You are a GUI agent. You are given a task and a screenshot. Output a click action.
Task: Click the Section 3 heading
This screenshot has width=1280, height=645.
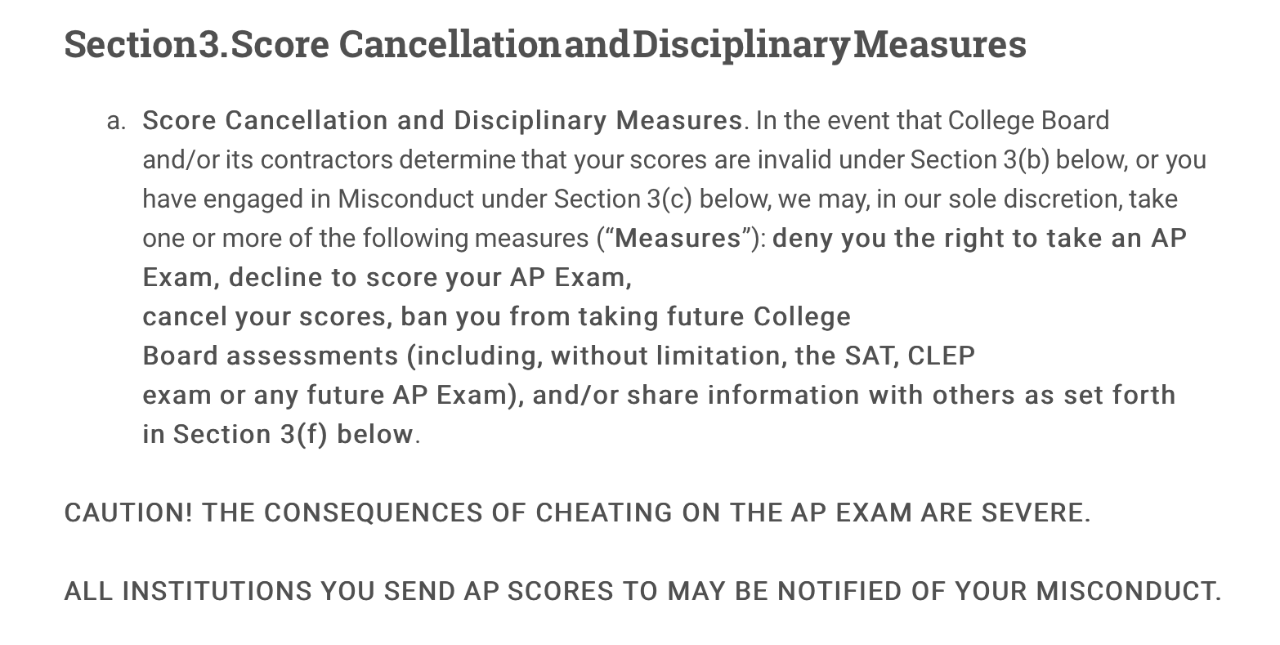pyautogui.click(x=545, y=45)
